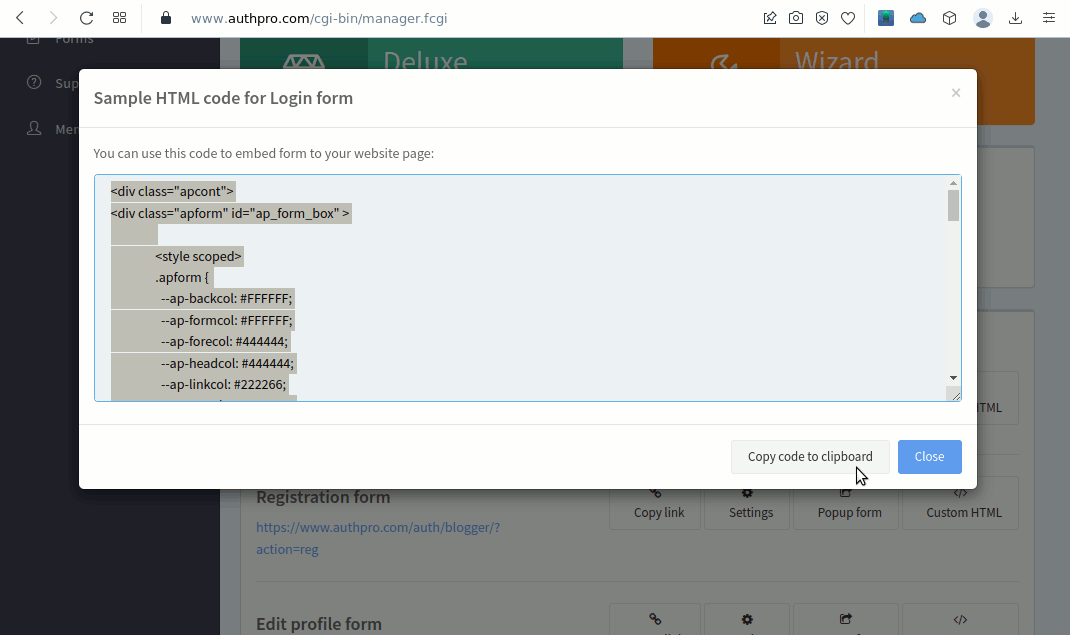The height and width of the screenshot is (635, 1070).
Task: Reload the page with the refresh icon
Action: [86, 18]
